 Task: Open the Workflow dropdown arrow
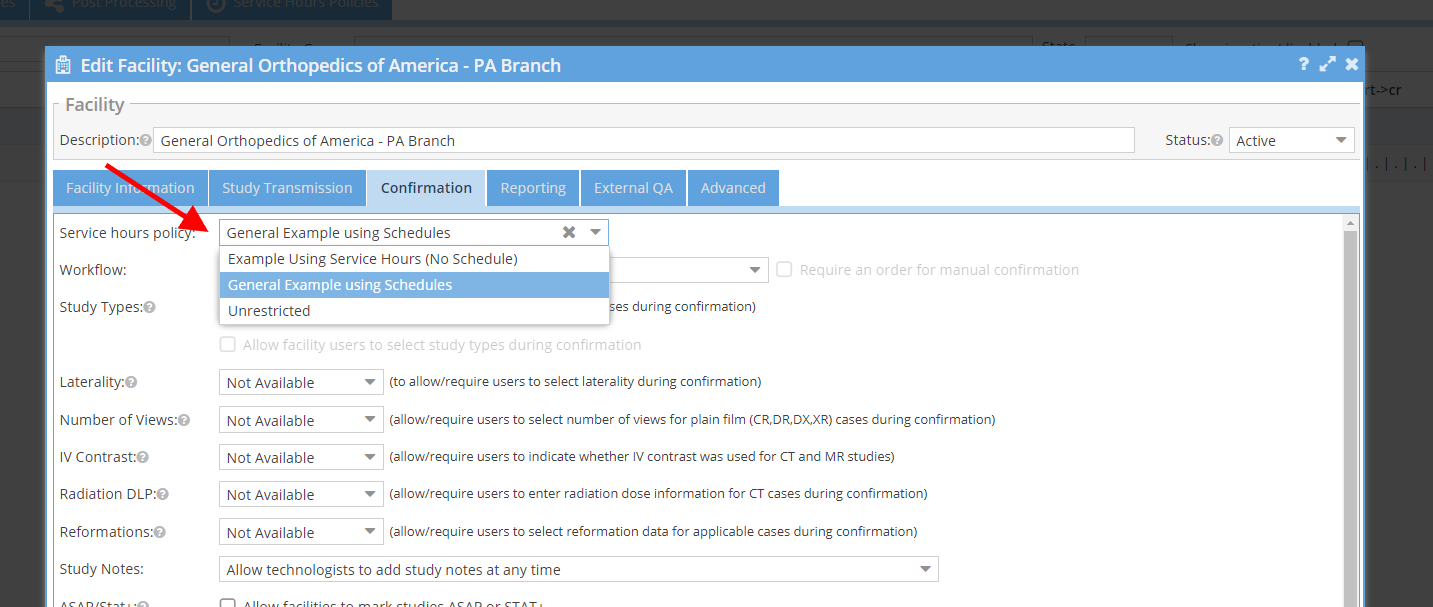[x=756, y=270]
